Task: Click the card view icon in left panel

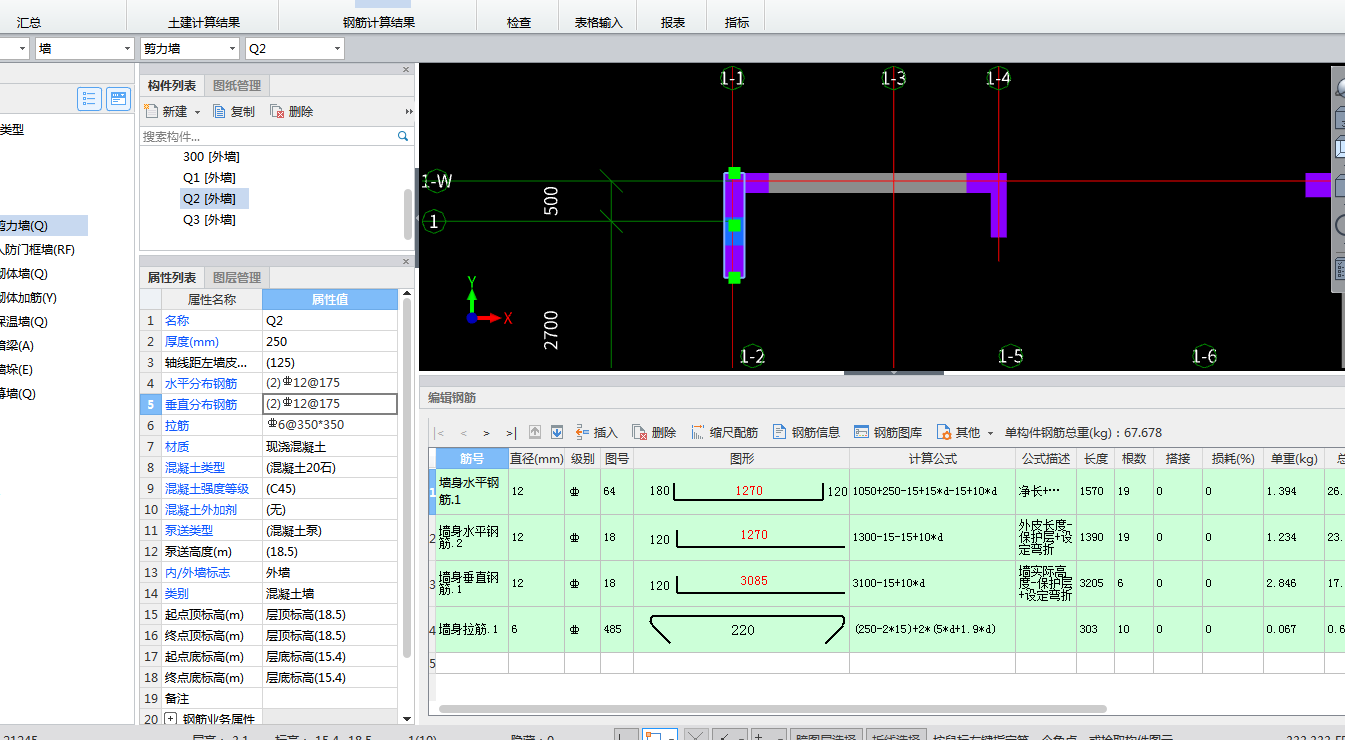Action: coord(119,99)
